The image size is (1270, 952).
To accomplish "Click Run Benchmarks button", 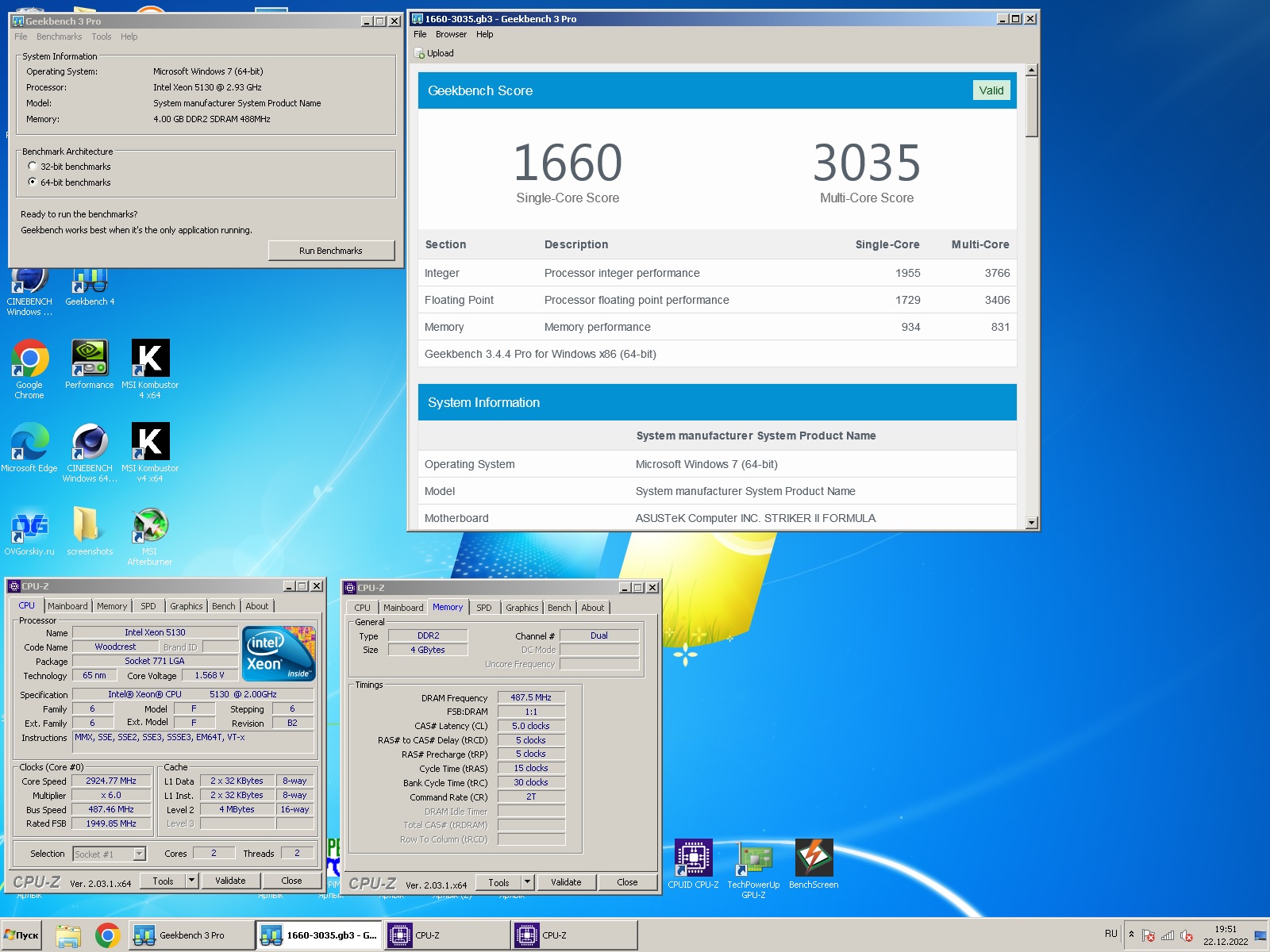I will tap(331, 251).
